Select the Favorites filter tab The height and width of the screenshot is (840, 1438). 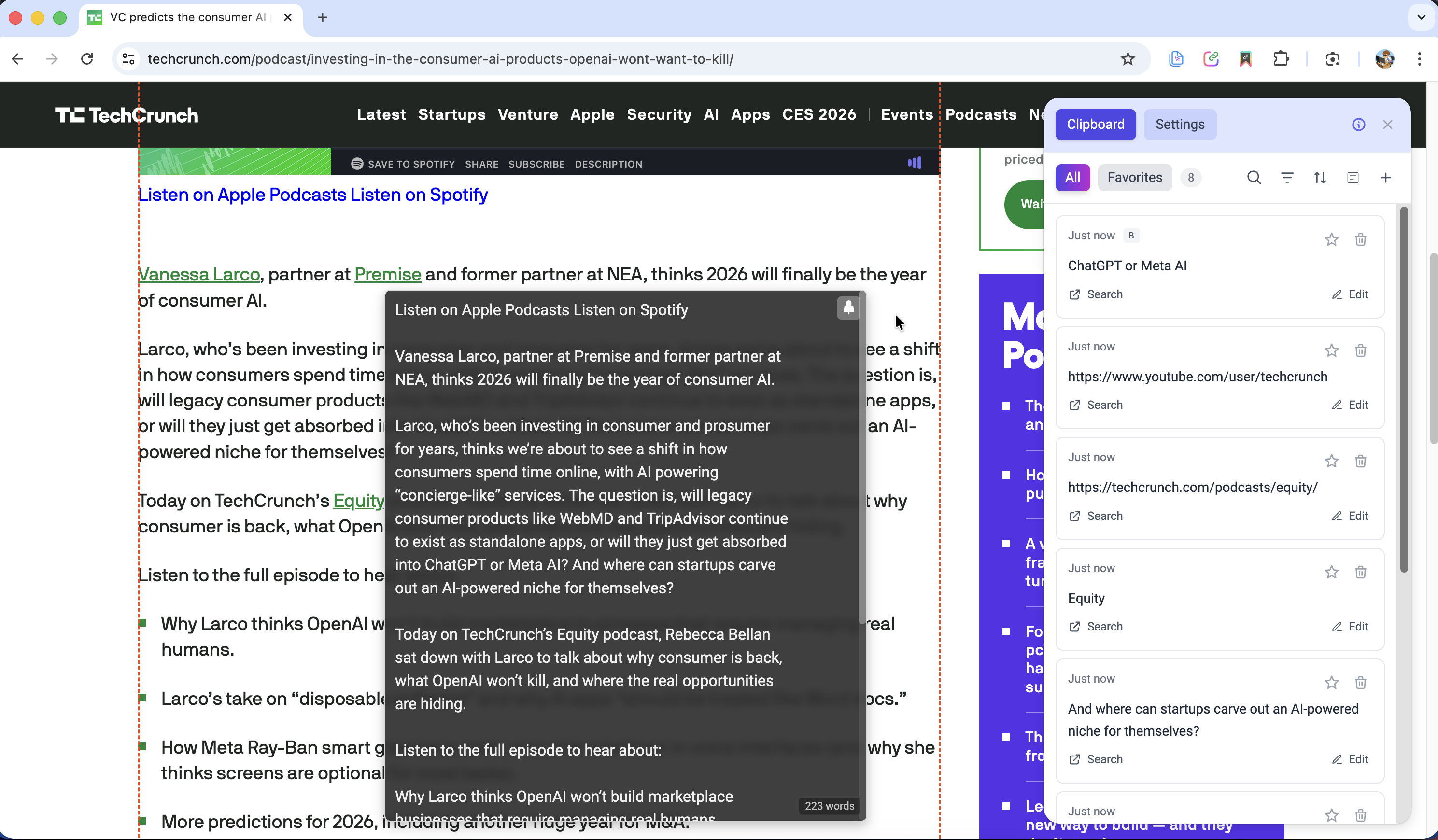point(1134,178)
